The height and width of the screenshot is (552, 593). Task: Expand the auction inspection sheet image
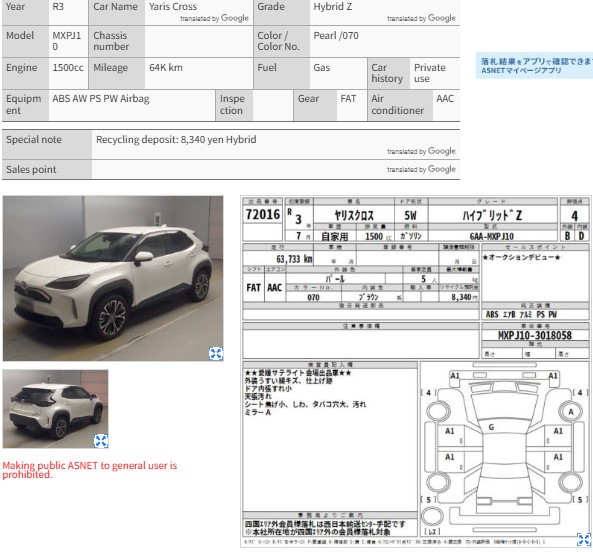(x=584, y=539)
